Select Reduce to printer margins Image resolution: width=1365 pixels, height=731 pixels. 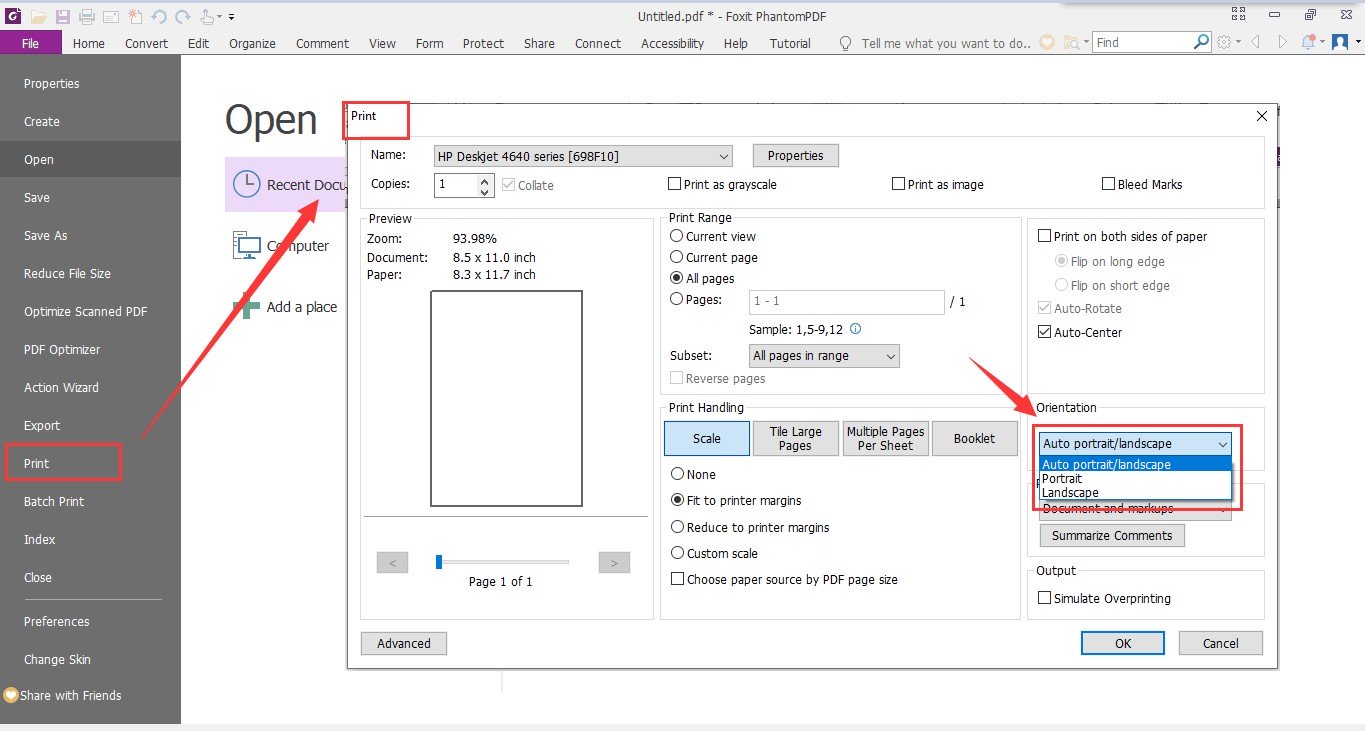(x=678, y=527)
